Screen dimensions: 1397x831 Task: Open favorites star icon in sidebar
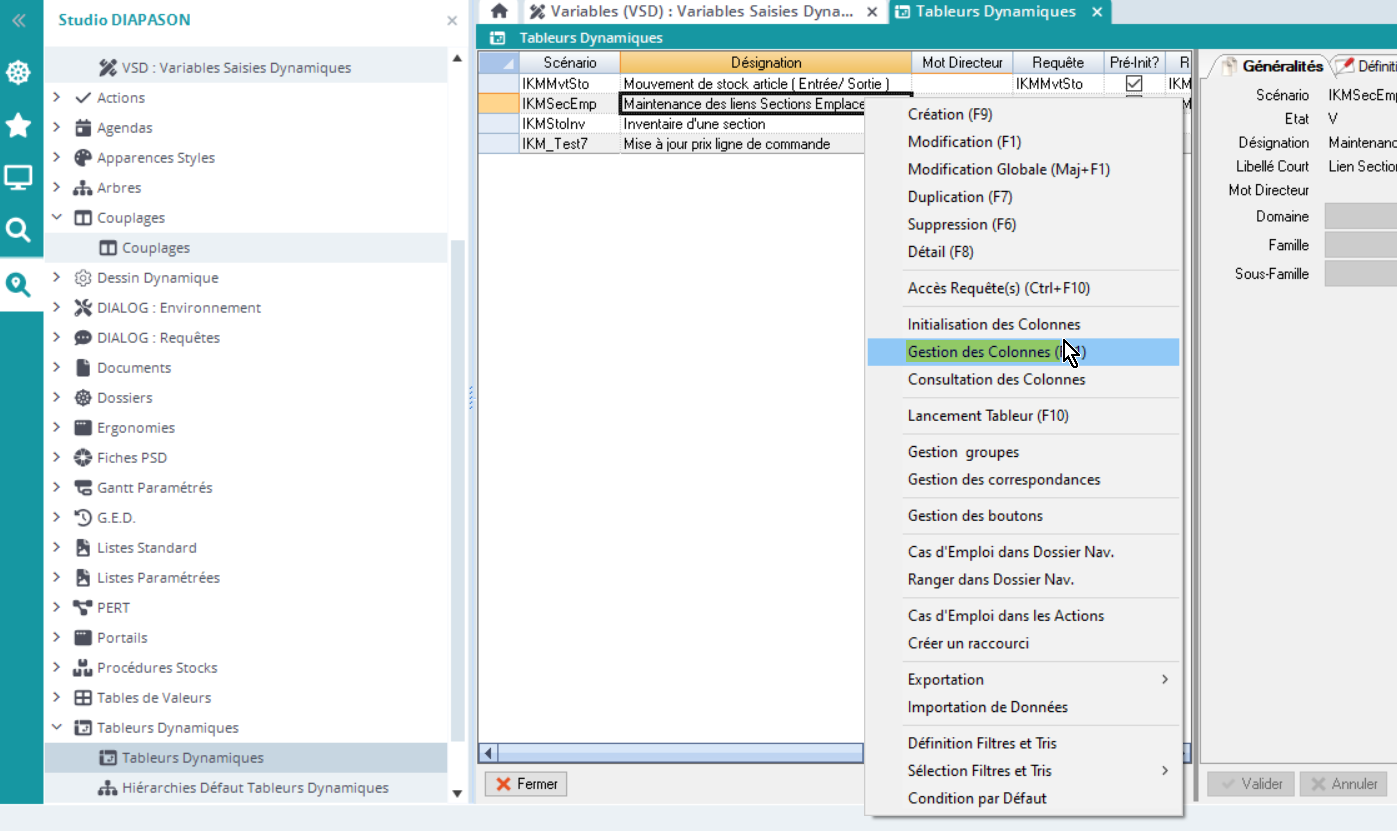(x=18, y=126)
